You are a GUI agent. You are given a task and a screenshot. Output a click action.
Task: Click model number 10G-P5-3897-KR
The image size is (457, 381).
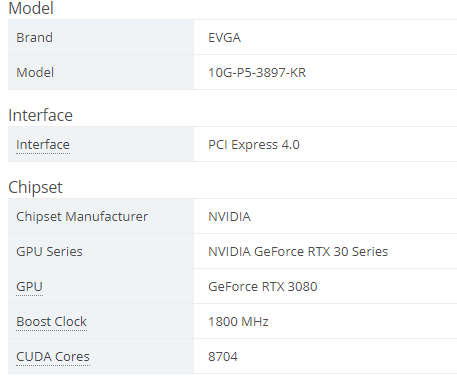click(x=257, y=73)
